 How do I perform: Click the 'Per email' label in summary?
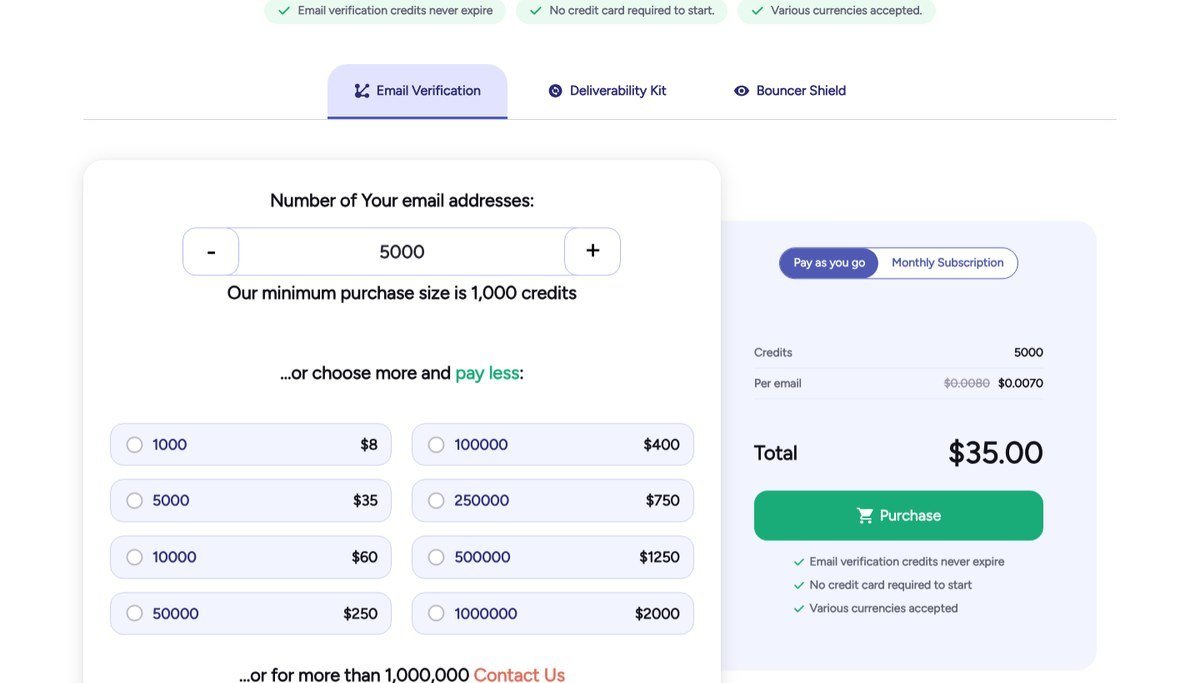coord(778,383)
